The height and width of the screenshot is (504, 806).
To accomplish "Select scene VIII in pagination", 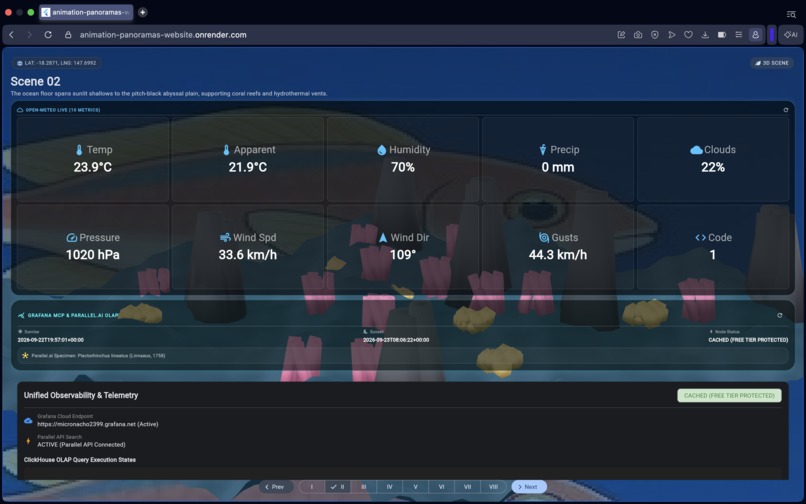I will pyautogui.click(x=493, y=487).
